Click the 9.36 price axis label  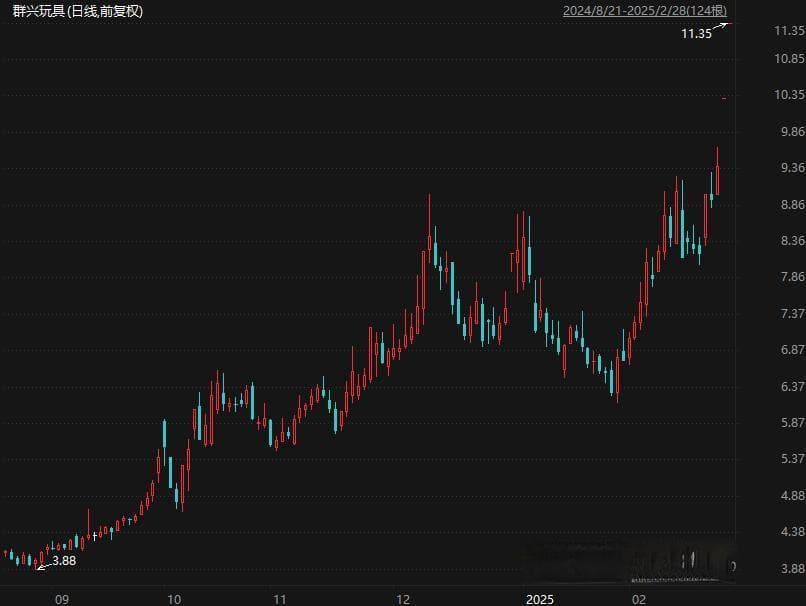tap(793, 168)
